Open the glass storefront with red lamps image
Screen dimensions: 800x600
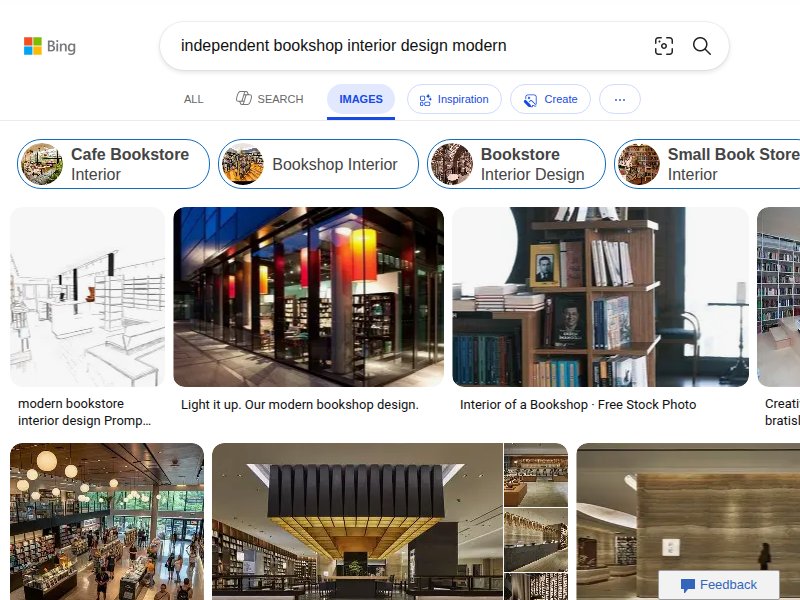tap(309, 297)
